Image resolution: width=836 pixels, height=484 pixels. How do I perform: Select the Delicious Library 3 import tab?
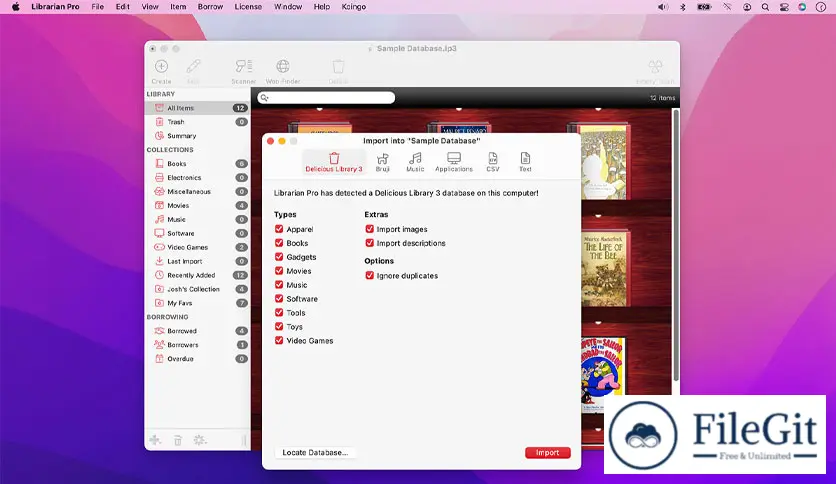click(x=334, y=162)
